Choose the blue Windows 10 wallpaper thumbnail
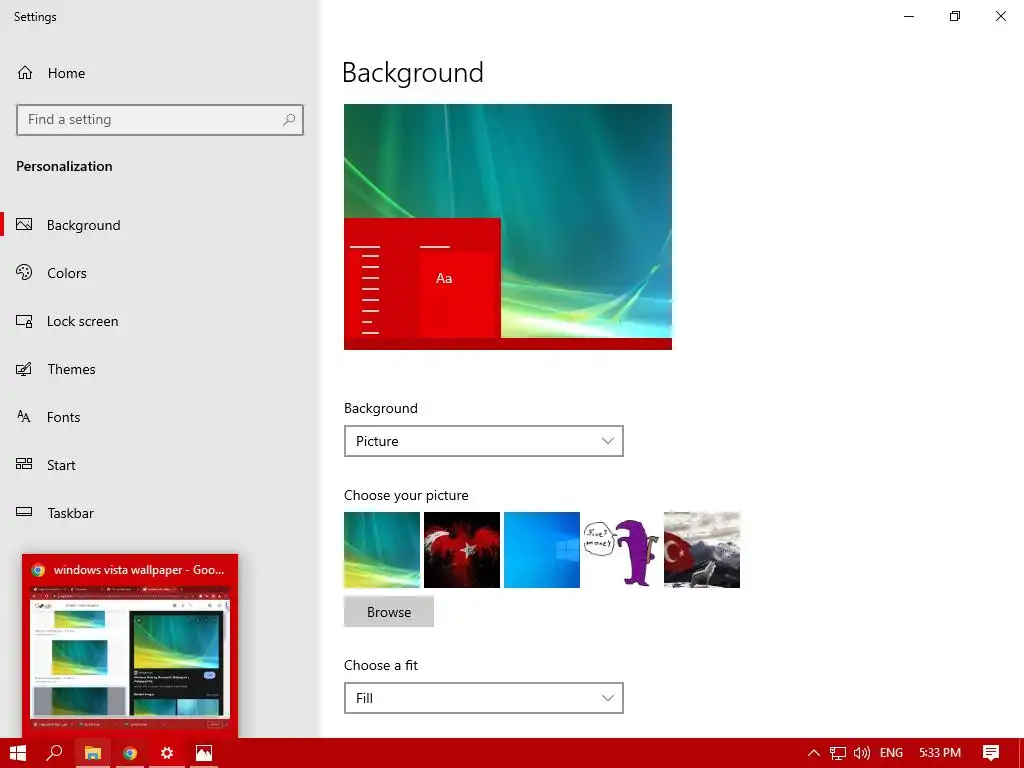 click(x=542, y=550)
